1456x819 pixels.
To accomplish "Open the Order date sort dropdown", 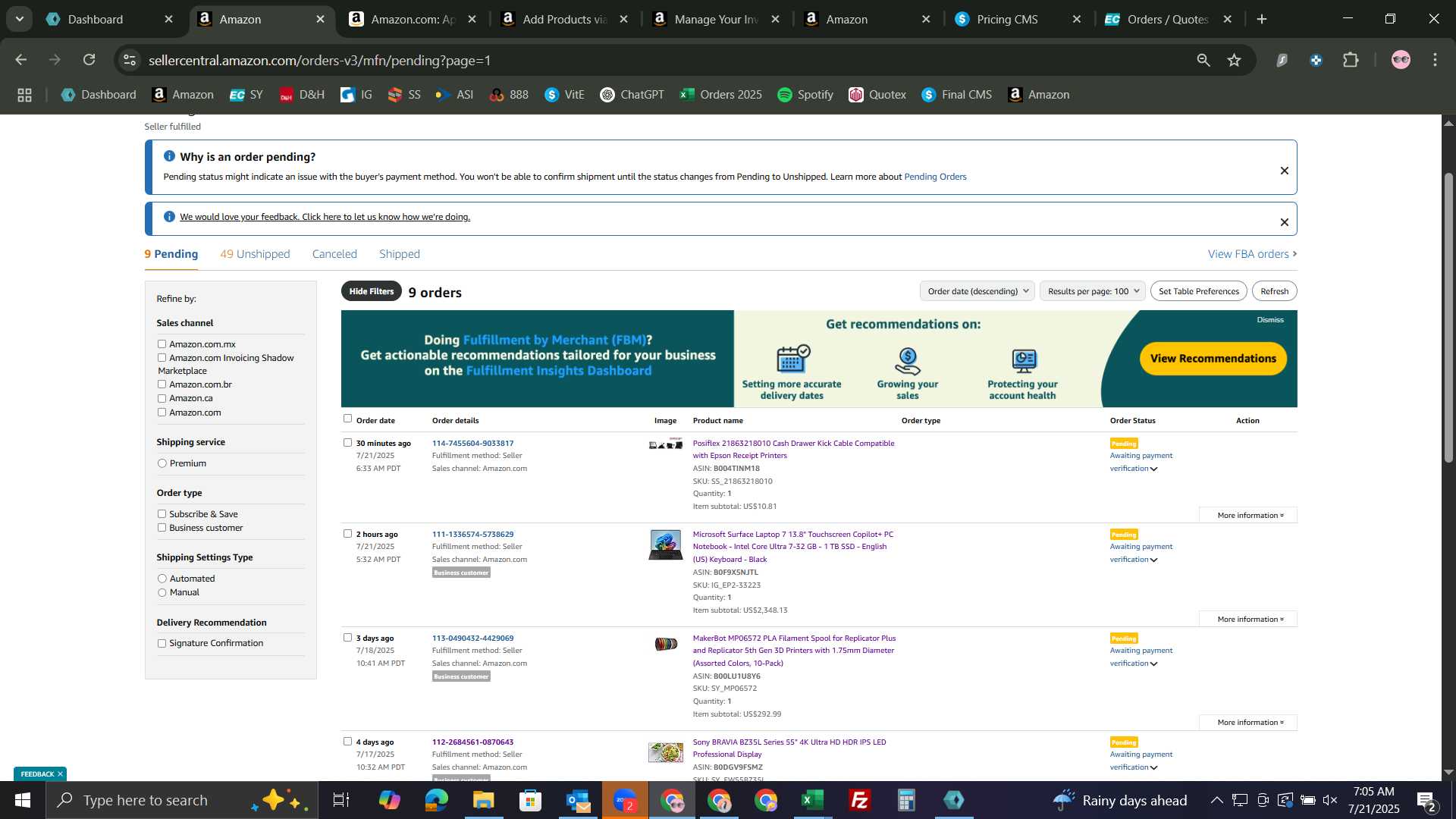I will (x=977, y=291).
